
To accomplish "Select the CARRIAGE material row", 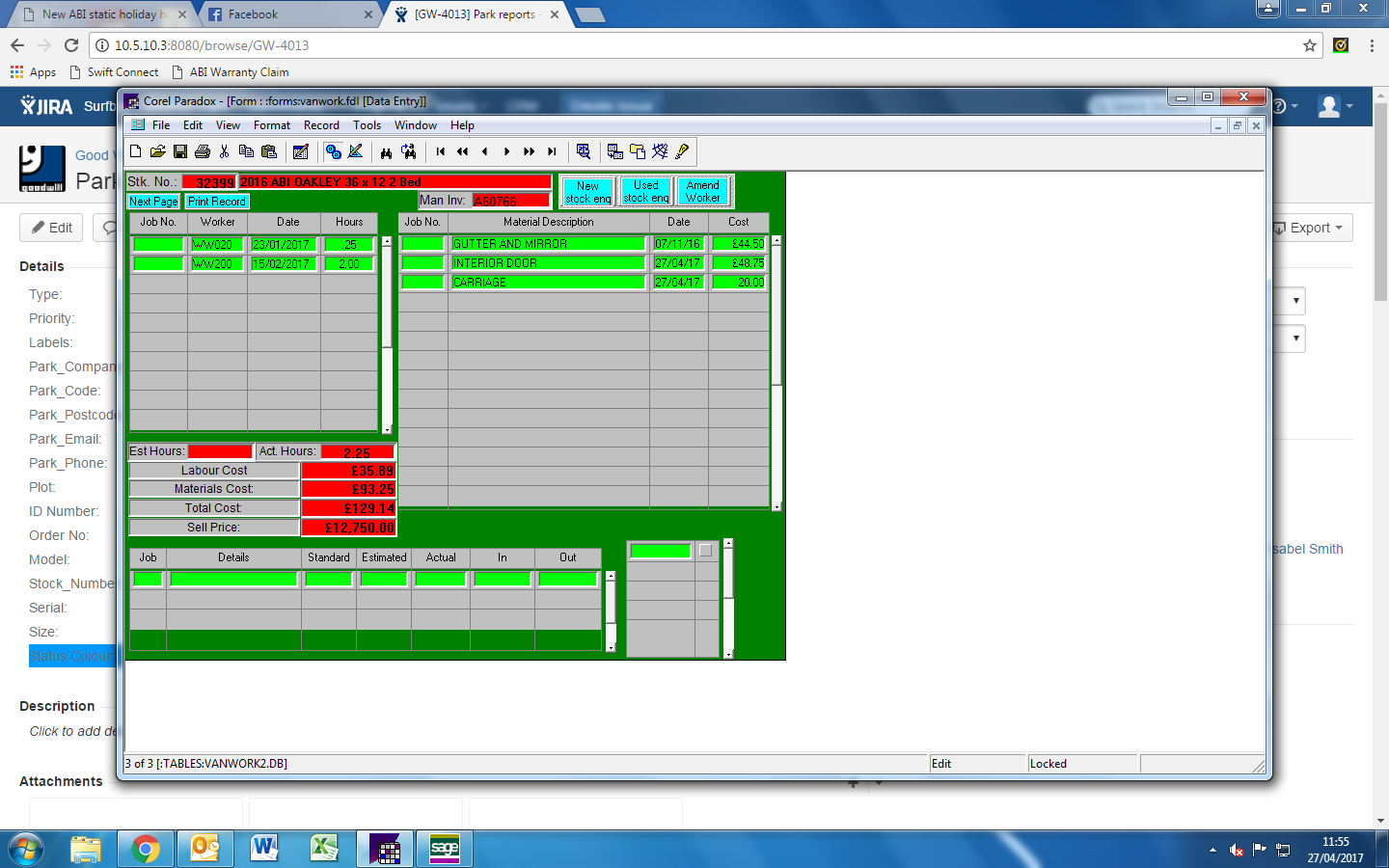I will (548, 283).
